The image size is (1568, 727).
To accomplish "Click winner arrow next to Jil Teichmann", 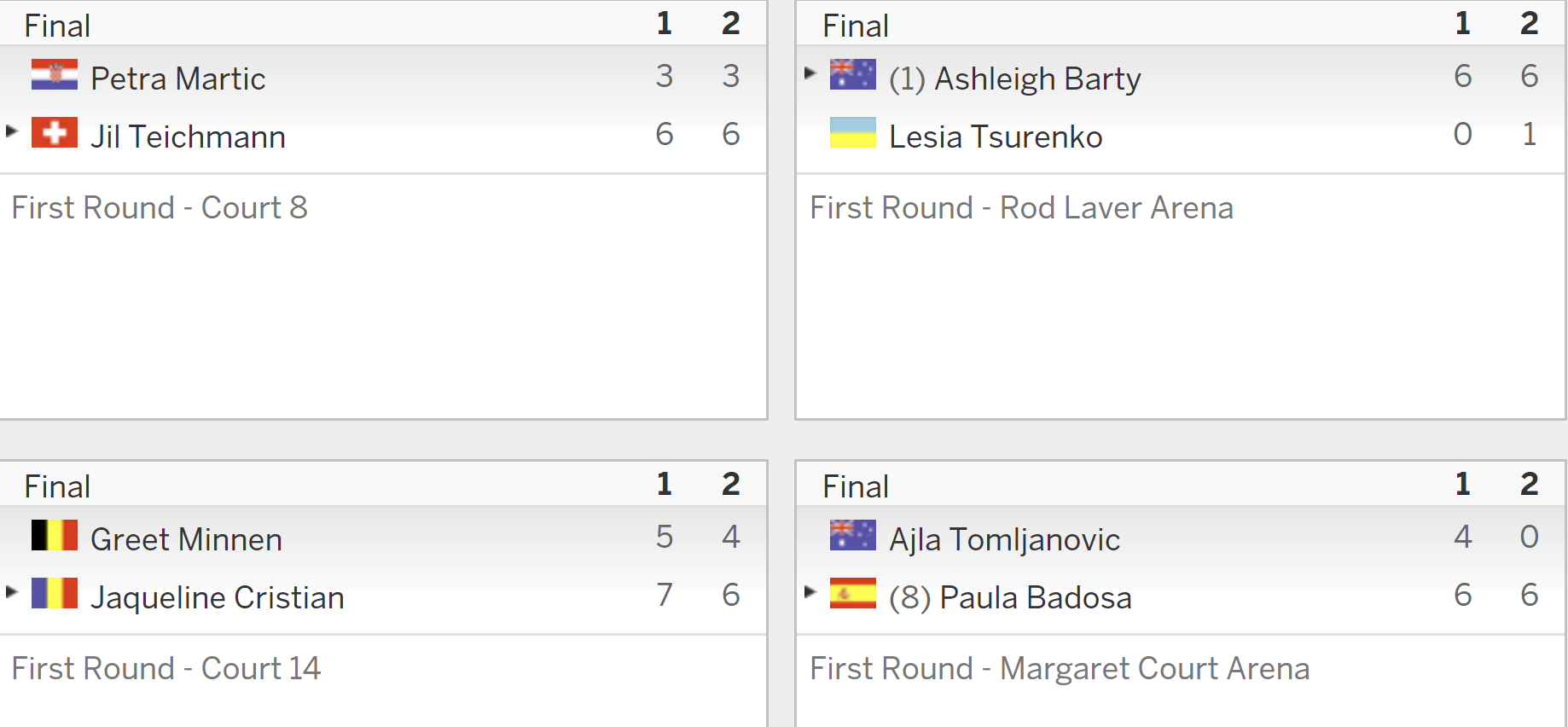I will (x=12, y=131).
